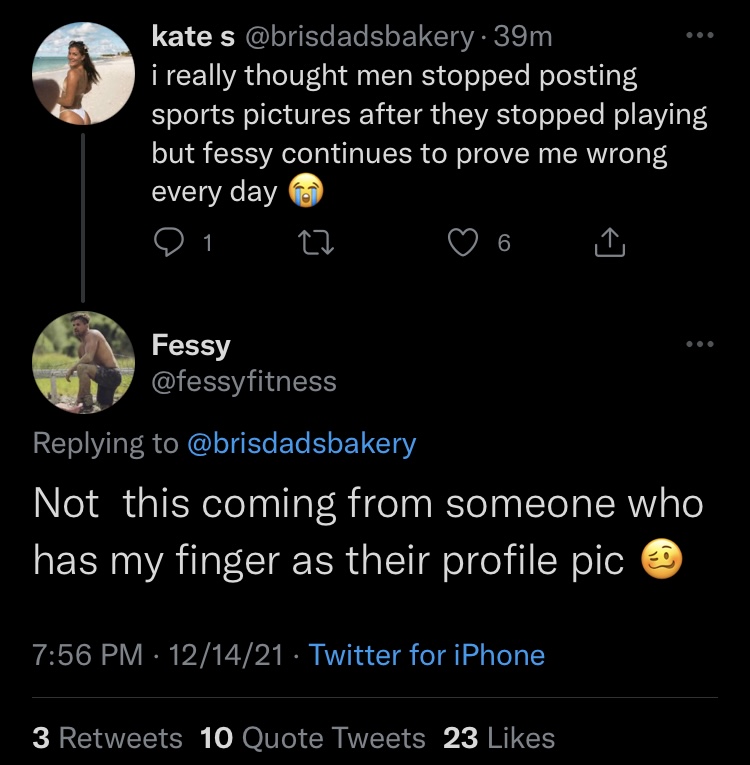Image resolution: width=750 pixels, height=765 pixels.
Task: Open the Twitter for iPhone link
Action: [426, 654]
